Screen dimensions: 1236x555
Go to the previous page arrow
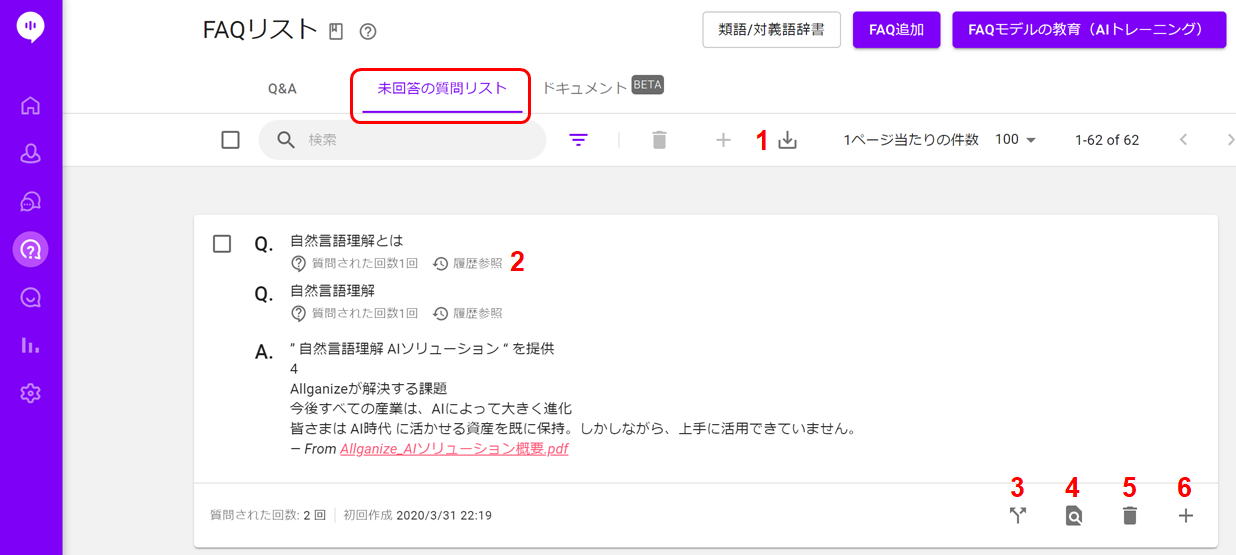tap(1183, 140)
